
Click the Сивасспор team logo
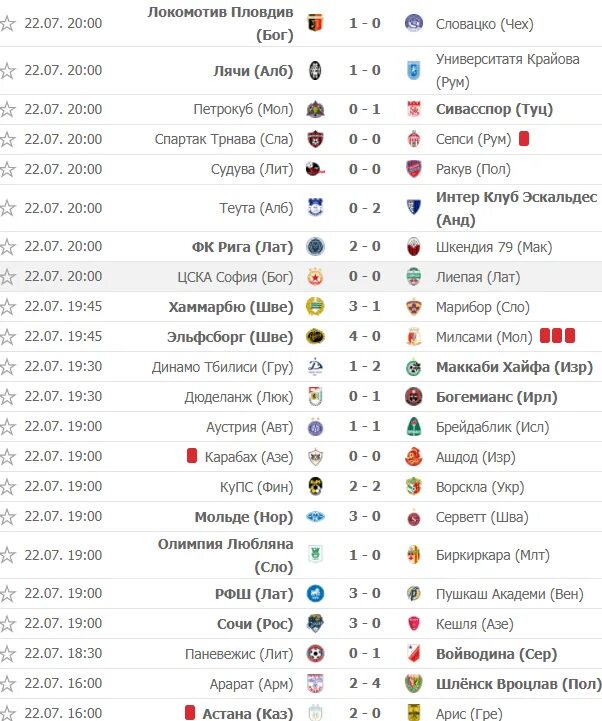pos(414,109)
